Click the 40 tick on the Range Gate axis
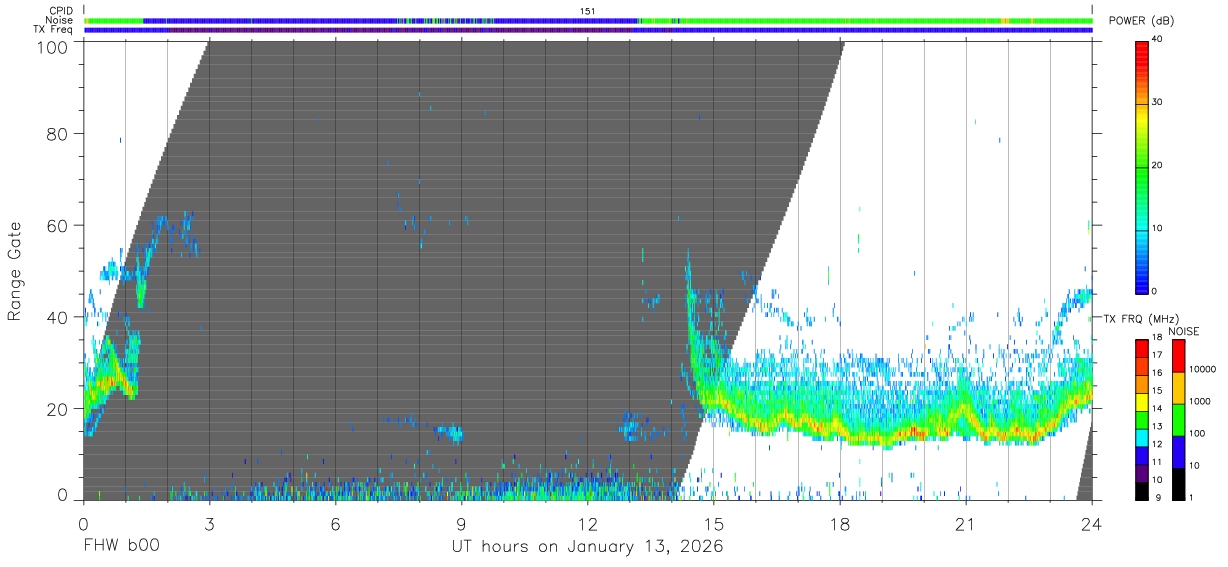 pos(58,317)
